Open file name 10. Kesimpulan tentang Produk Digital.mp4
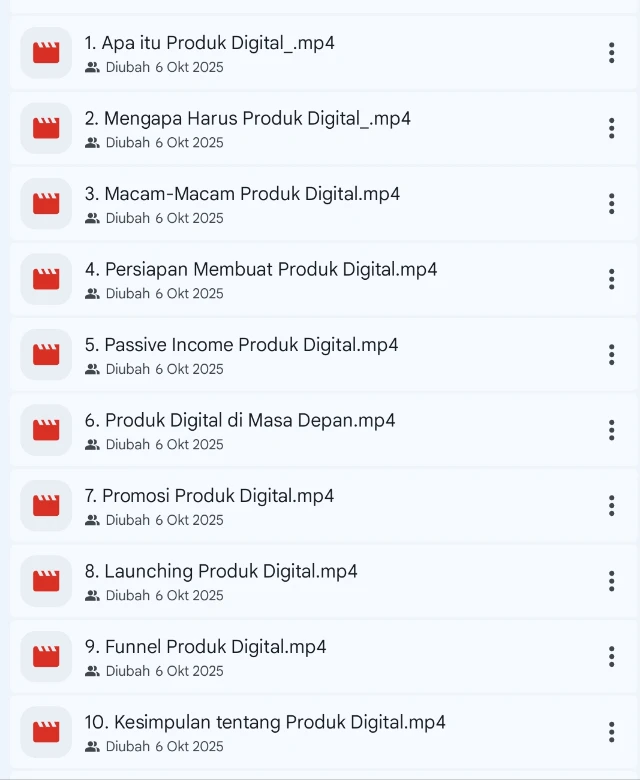This screenshot has height=780, width=640. (265, 723)
